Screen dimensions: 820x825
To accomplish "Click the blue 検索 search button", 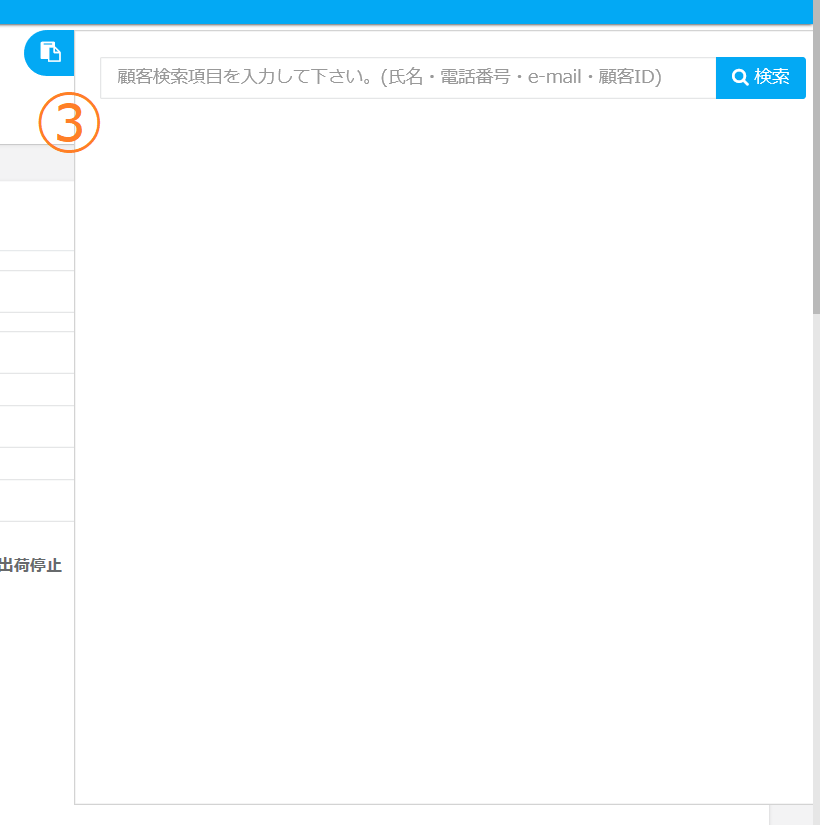I will coord(761,78).
